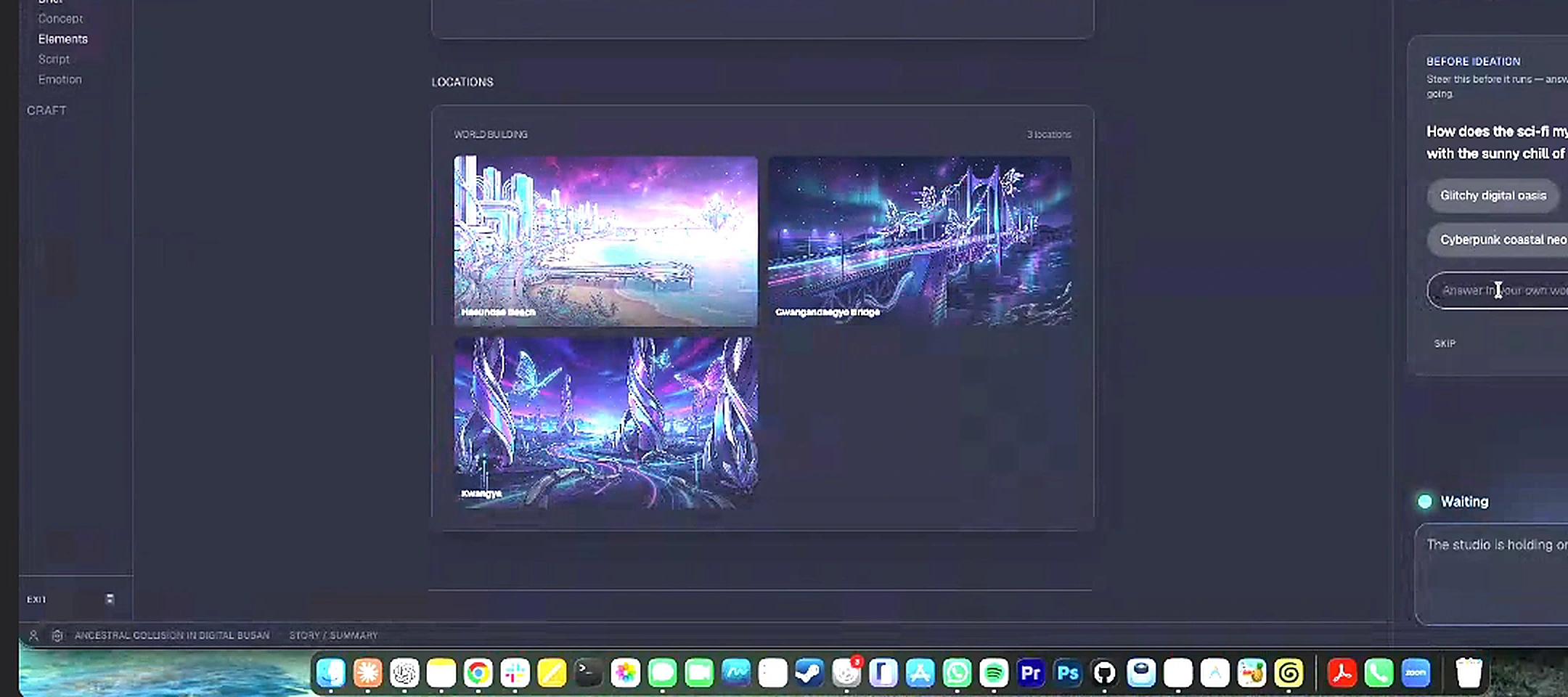
Task: Click the Waiting status indicator
Action: tap(1453, 502)
